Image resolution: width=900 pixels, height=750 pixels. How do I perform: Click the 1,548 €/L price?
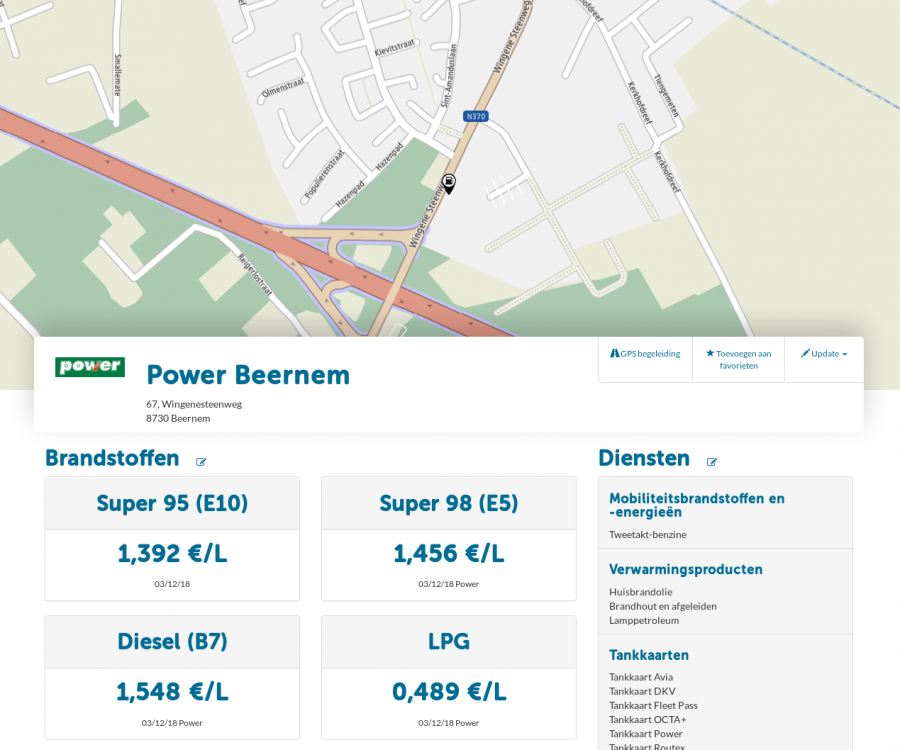(x=172, y=691)
